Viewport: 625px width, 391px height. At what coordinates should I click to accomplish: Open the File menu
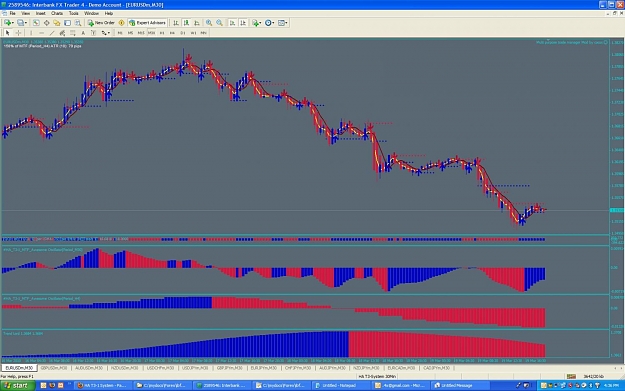12,13
